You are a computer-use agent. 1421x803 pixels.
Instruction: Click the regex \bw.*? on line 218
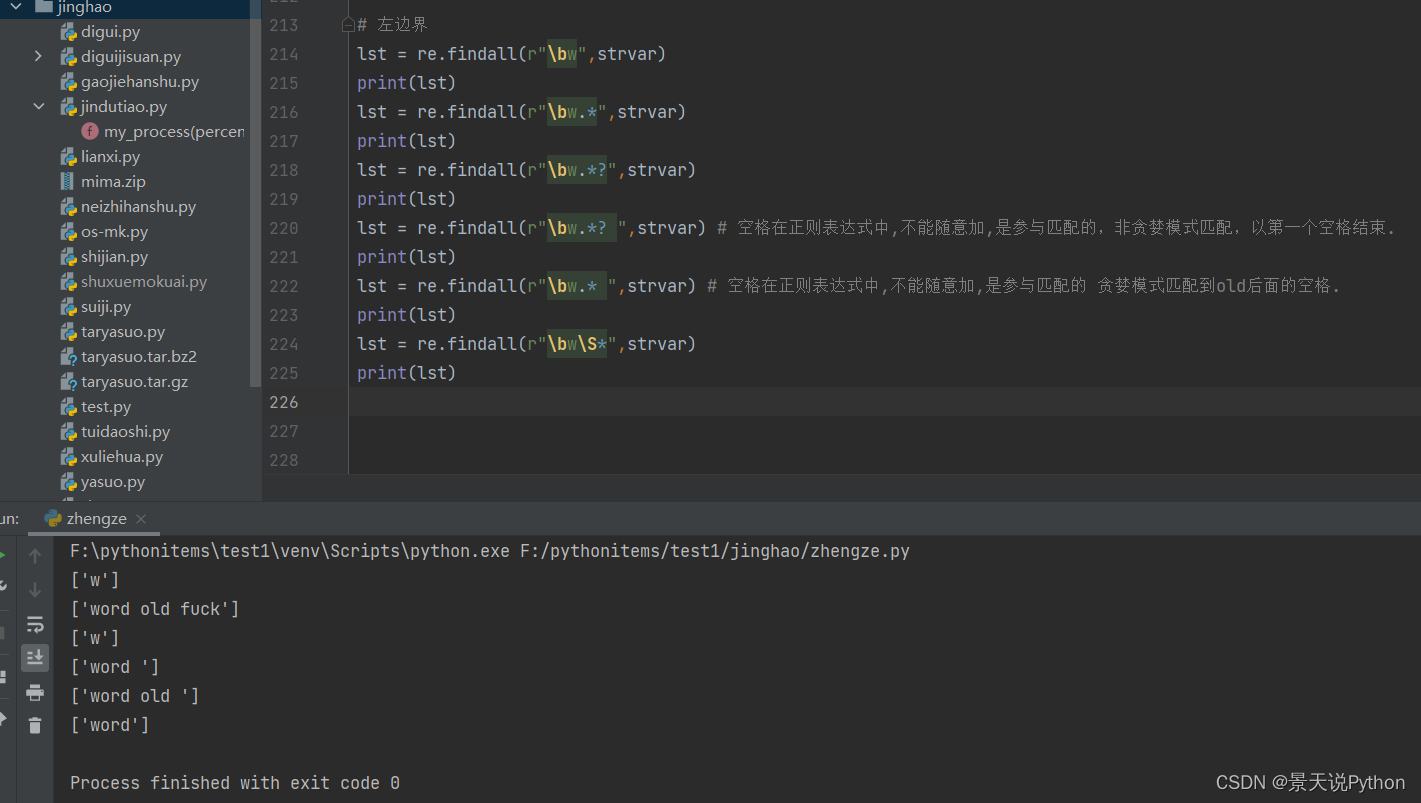click(x=577, y=170)
